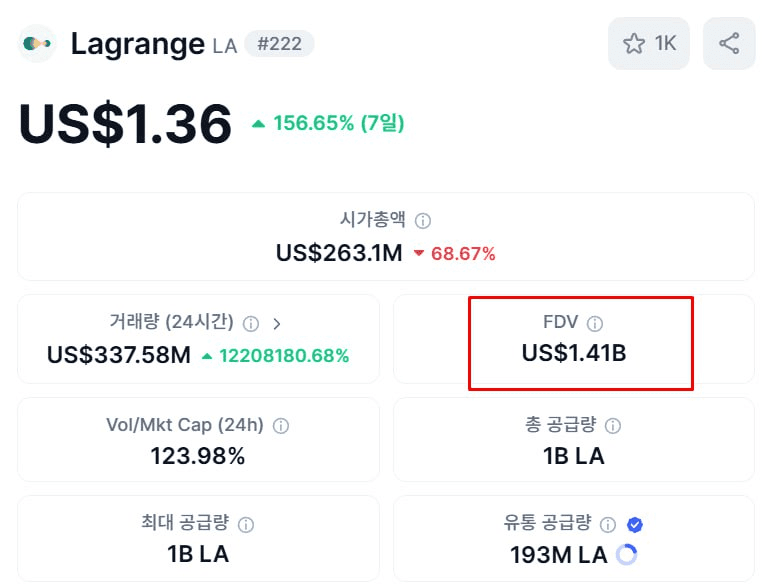Image resolution: width=769 pixels, height=588 pixels.
Task: Click info icon next to Vol/Mkt Cap (24h)
Action: point(281,426)
